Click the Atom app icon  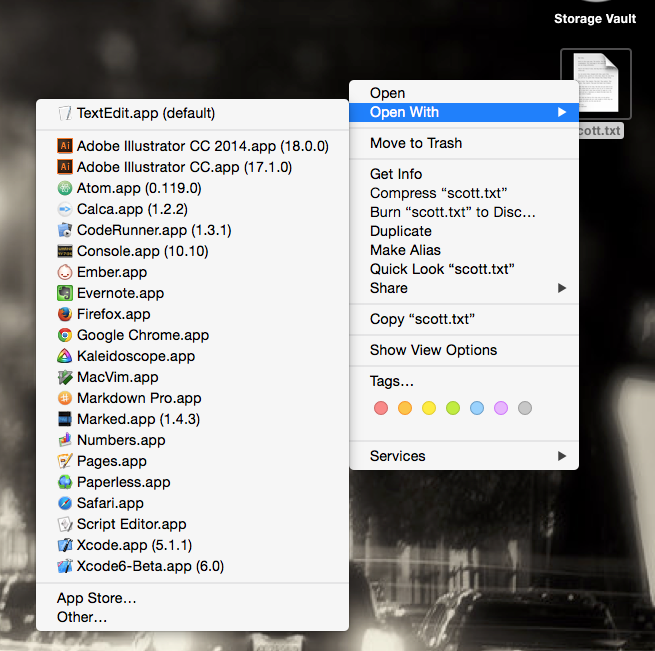coord(65,188)
